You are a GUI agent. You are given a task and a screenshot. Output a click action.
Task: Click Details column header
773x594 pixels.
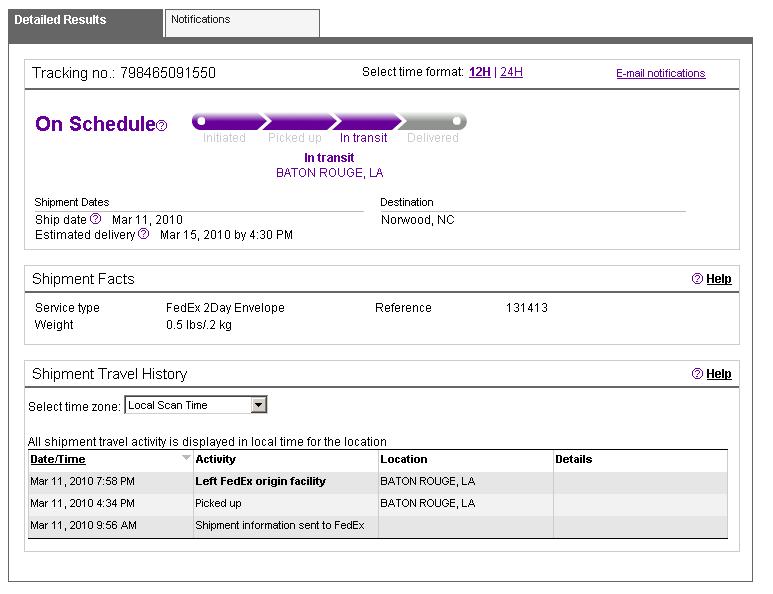(573, 459)
